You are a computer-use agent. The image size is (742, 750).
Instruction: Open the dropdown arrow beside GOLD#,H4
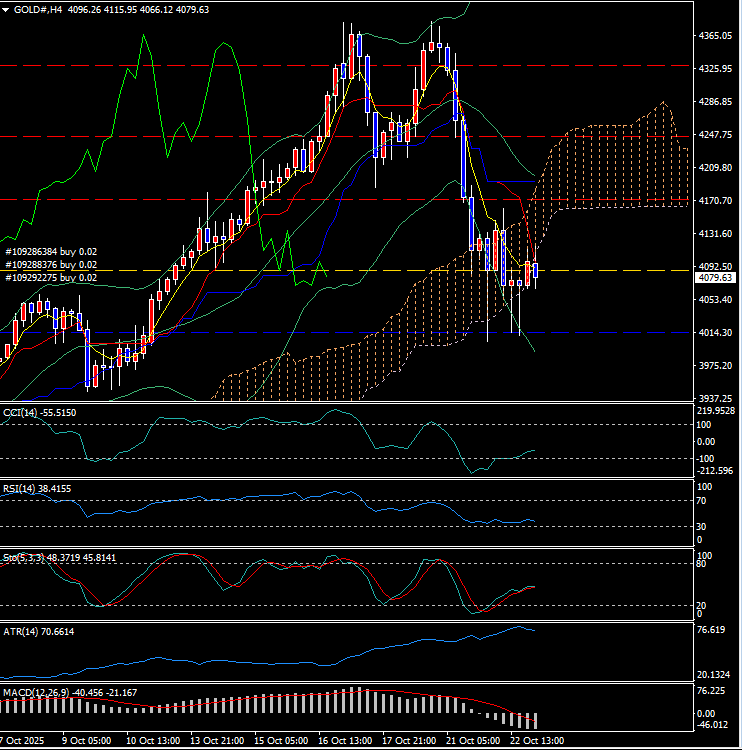[7, 9]
